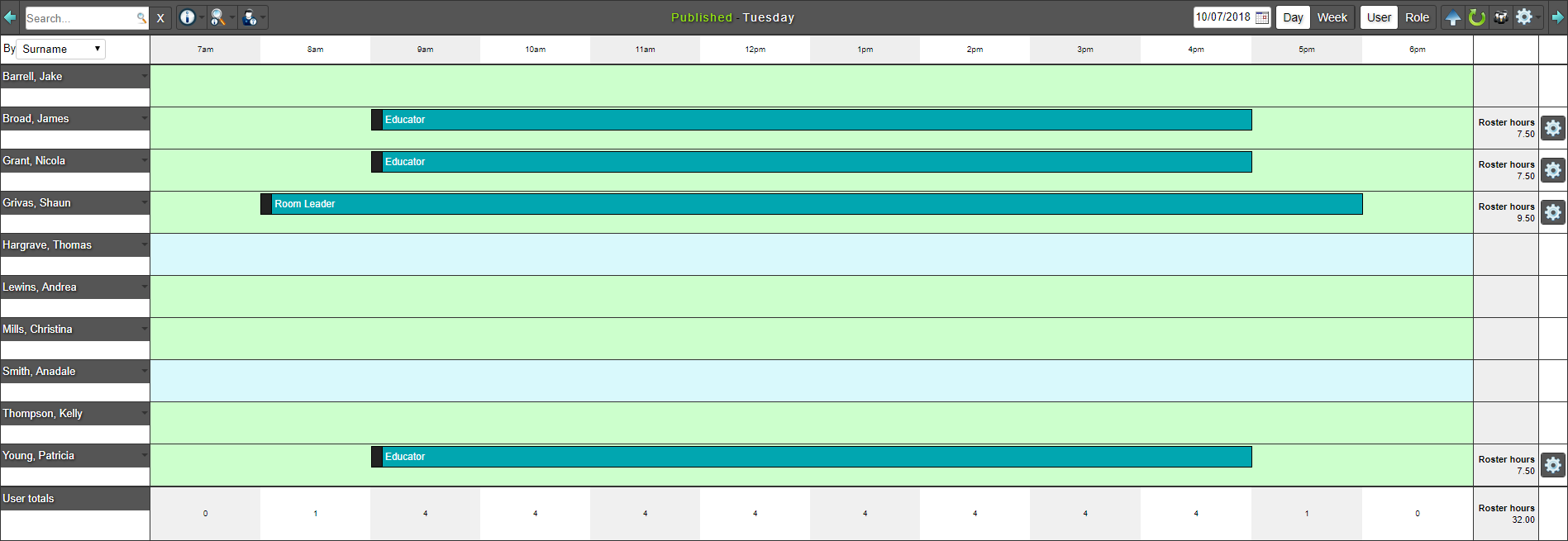The width and height of the screenshot is (1568, 541).
Task: Click Shaun's Room Leader shift bar
Action: tap(810, 204)
